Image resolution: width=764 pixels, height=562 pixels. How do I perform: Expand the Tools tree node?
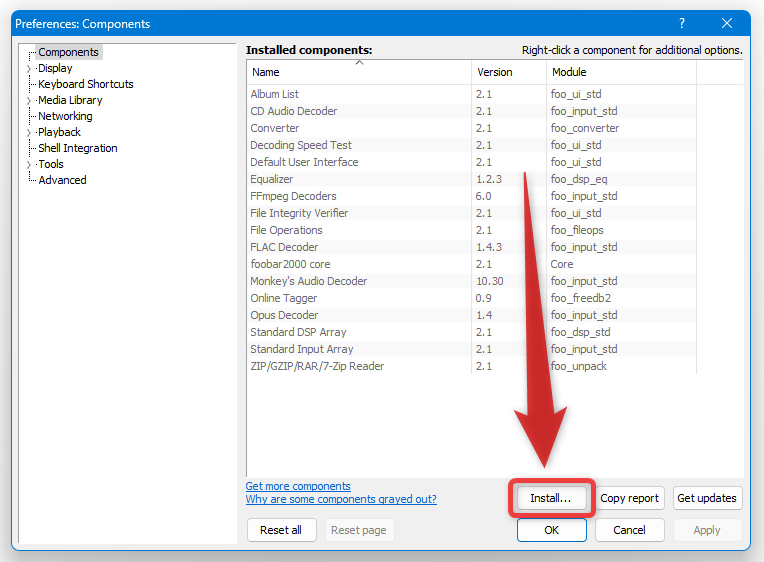click(x=29, y=165)
